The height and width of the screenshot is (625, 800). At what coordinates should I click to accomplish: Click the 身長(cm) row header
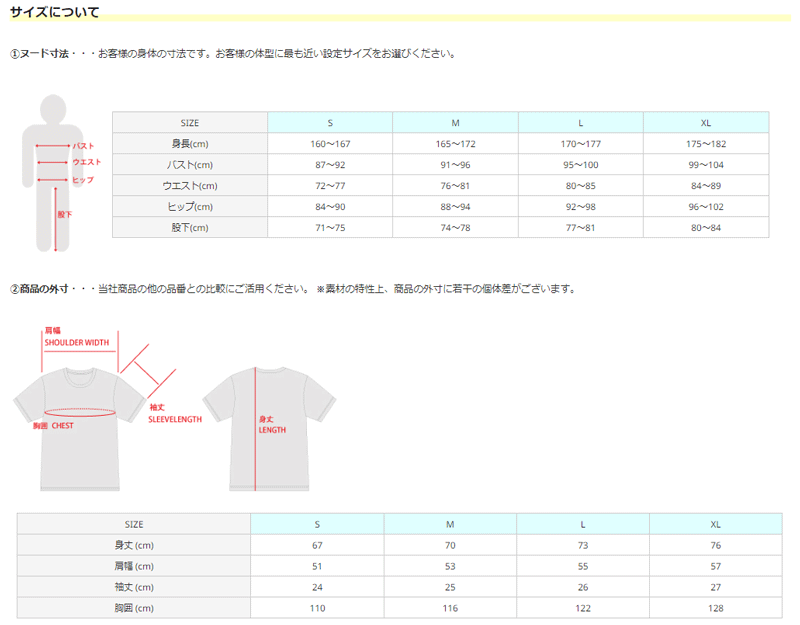click(x=190, y=144)
